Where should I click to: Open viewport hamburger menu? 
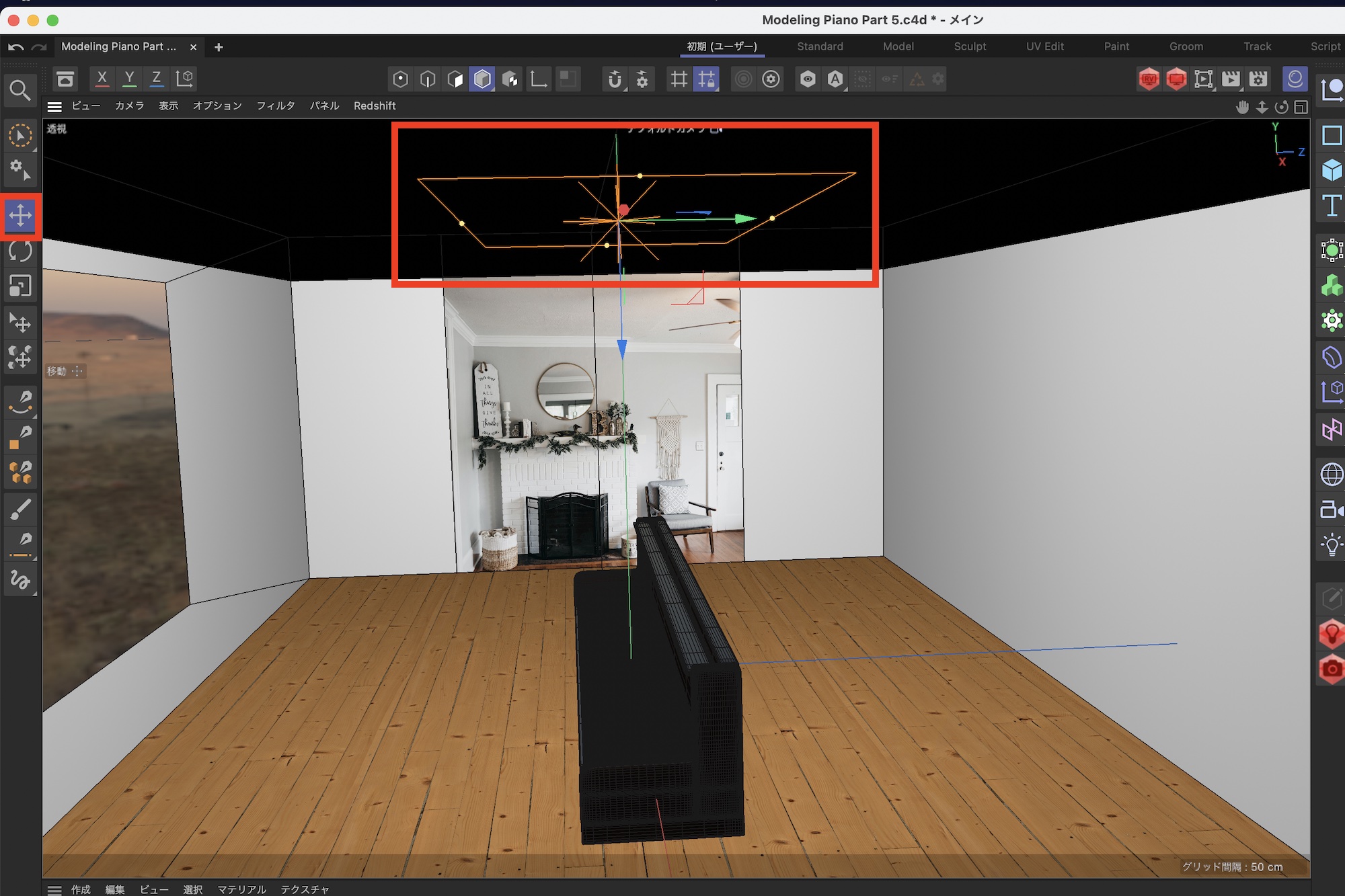pos(55,106)
